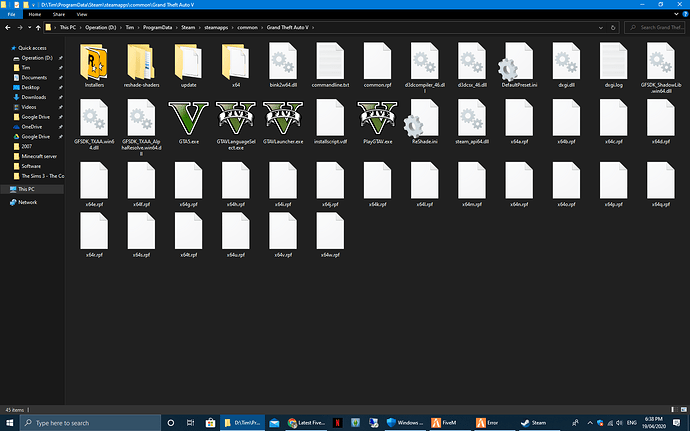Select dxgi.log file
The width and height of the screenshot is (690, 431).
pos(613,65)
